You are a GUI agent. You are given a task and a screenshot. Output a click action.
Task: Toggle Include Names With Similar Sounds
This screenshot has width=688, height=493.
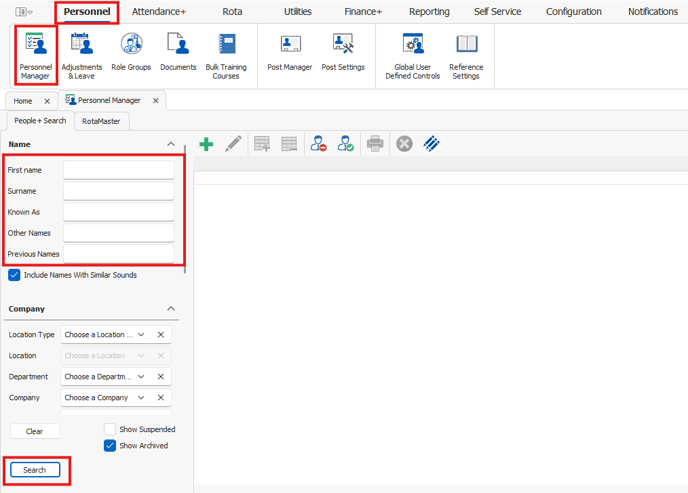tap(14, 275)
